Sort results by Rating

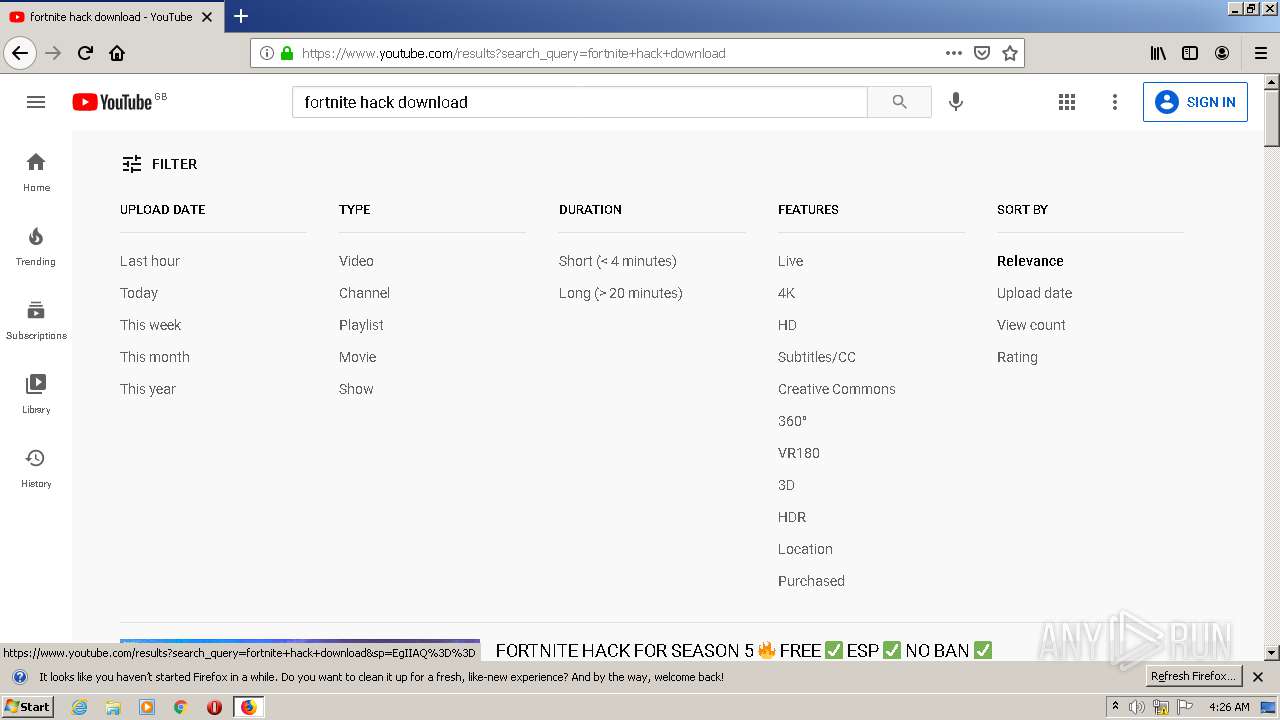click(1017, 357)
